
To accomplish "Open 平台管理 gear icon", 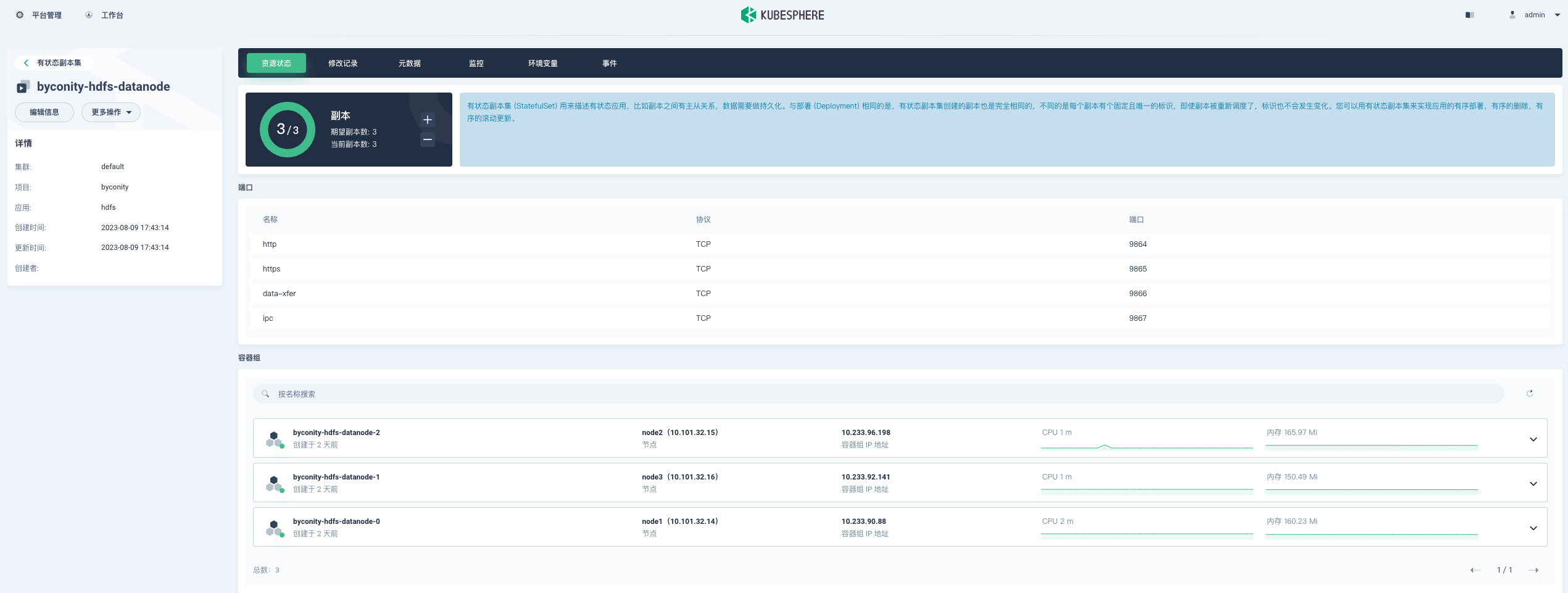I will tap(20, 15).
